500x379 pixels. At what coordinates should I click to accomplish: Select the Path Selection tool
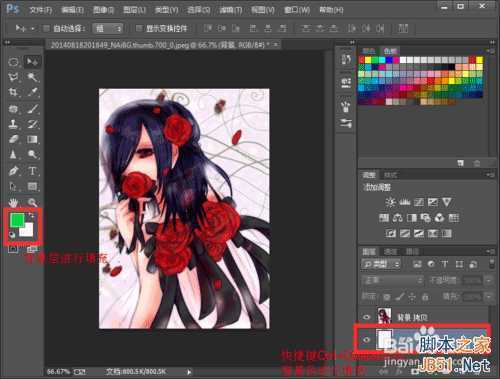[x=13, y=186]
